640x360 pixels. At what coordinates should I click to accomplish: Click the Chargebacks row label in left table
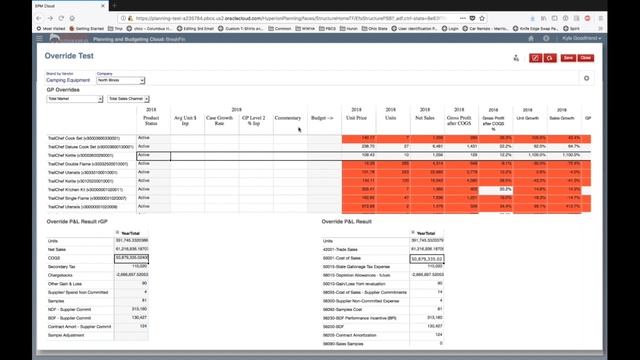coord(60,275)
